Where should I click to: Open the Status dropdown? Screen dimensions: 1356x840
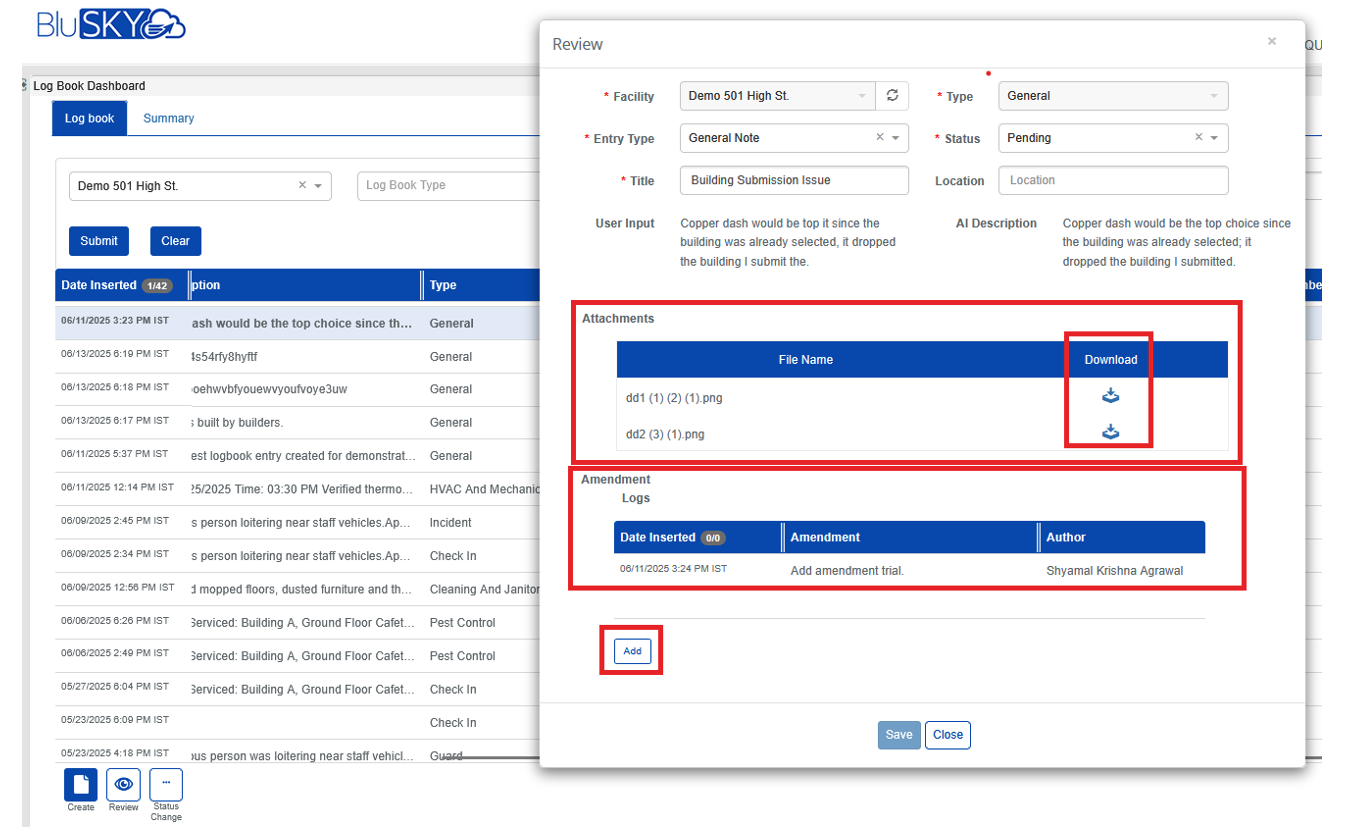coord(1214,138)
